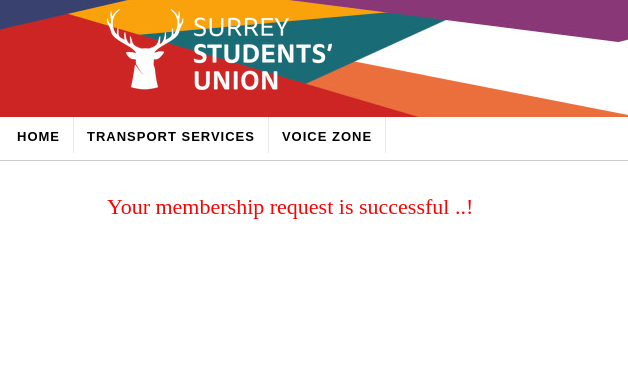Click empty navigation bar right of VOICE ZONE
The width and height of the screenshot is (628, 366).
(x=507, y=137)
